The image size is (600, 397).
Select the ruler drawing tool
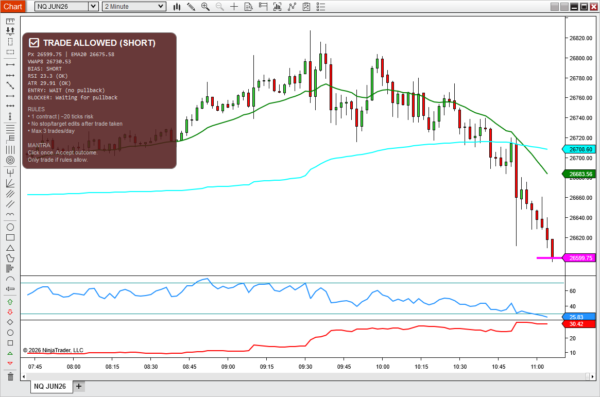pos(10,21)
